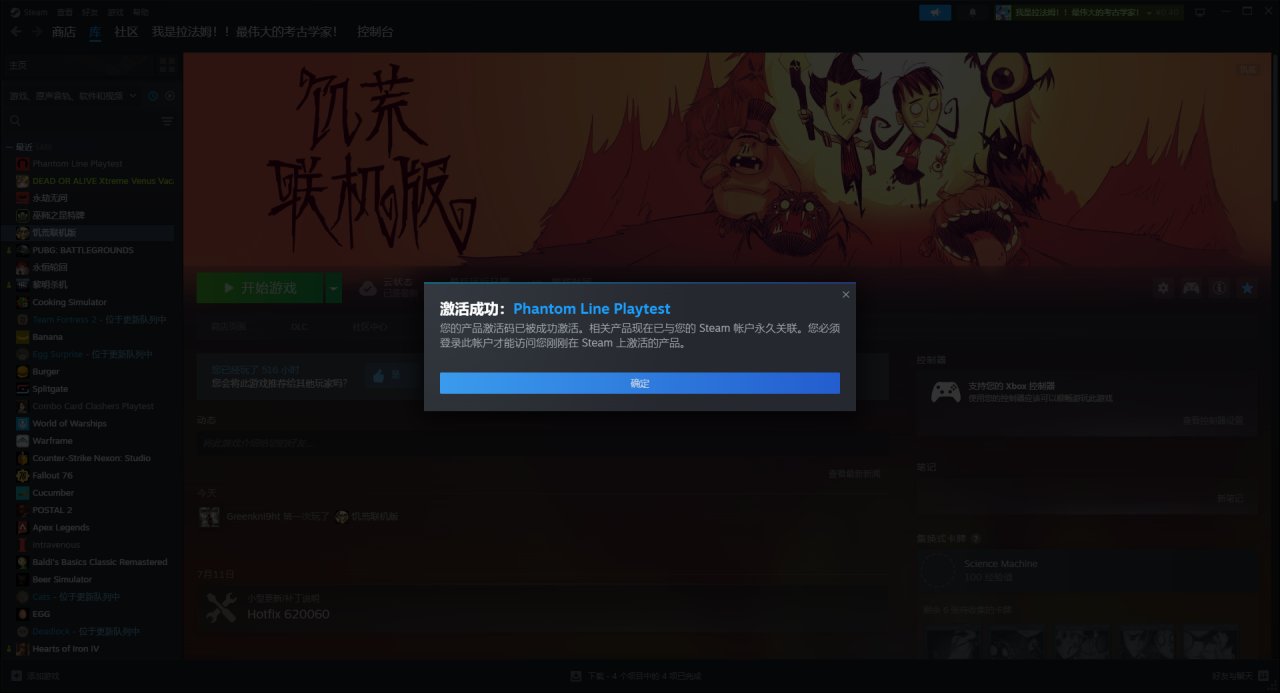Open the notifications bell
The image size is (1280, 693).
point(973,12)
